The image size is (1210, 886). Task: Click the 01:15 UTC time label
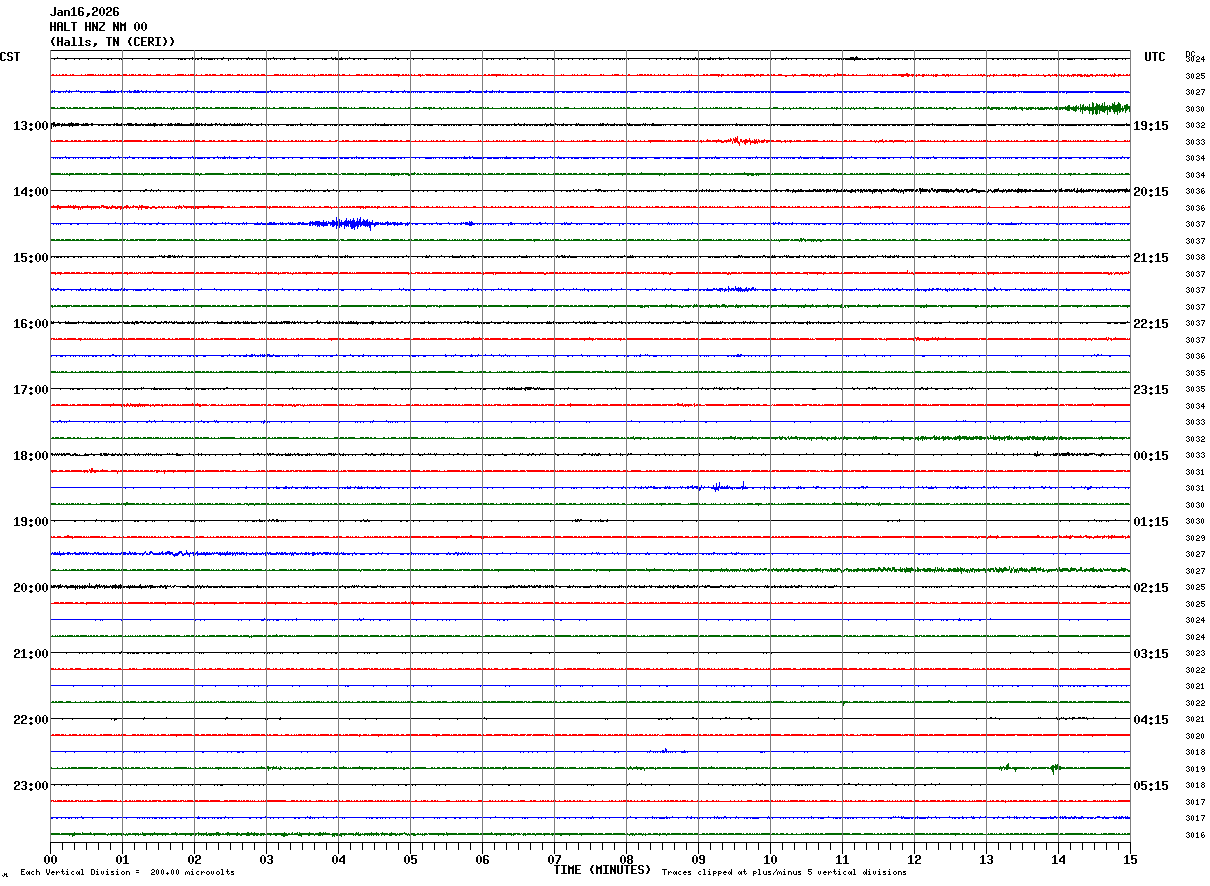(x=1151, y=522)
